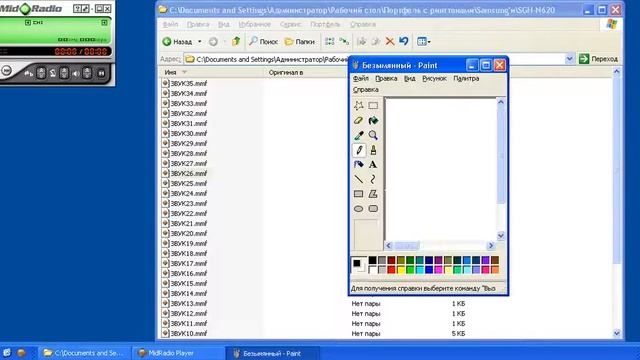Select the straight Line tool
This screenshot has height=360, width=640.
359,179
